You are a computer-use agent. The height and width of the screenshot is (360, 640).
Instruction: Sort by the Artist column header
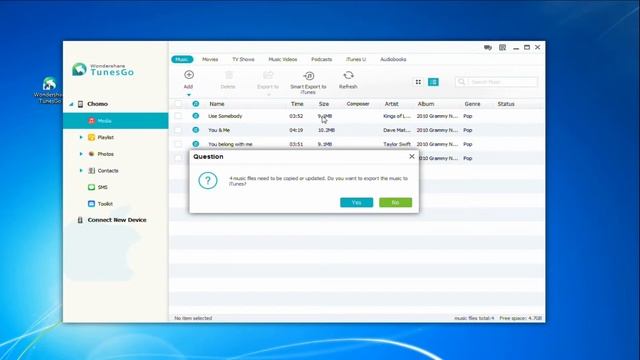click(x=391, y=104)
